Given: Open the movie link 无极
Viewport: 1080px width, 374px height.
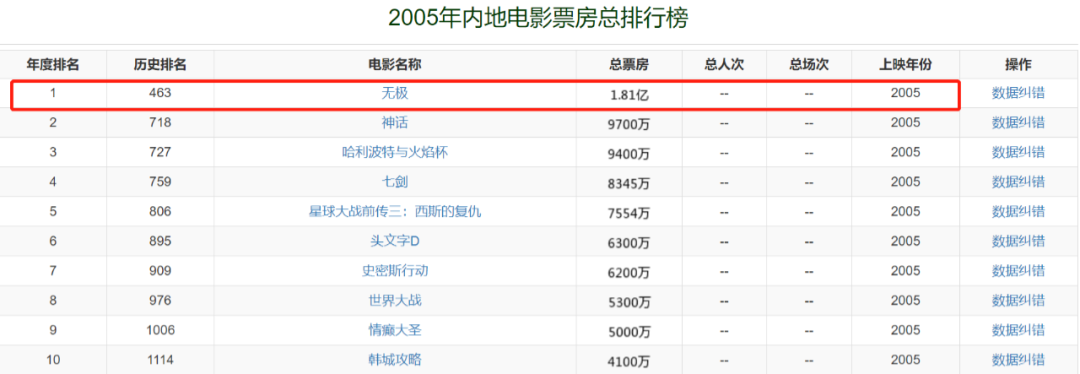Looking at the screenshot, I should [x=395, y=93].
